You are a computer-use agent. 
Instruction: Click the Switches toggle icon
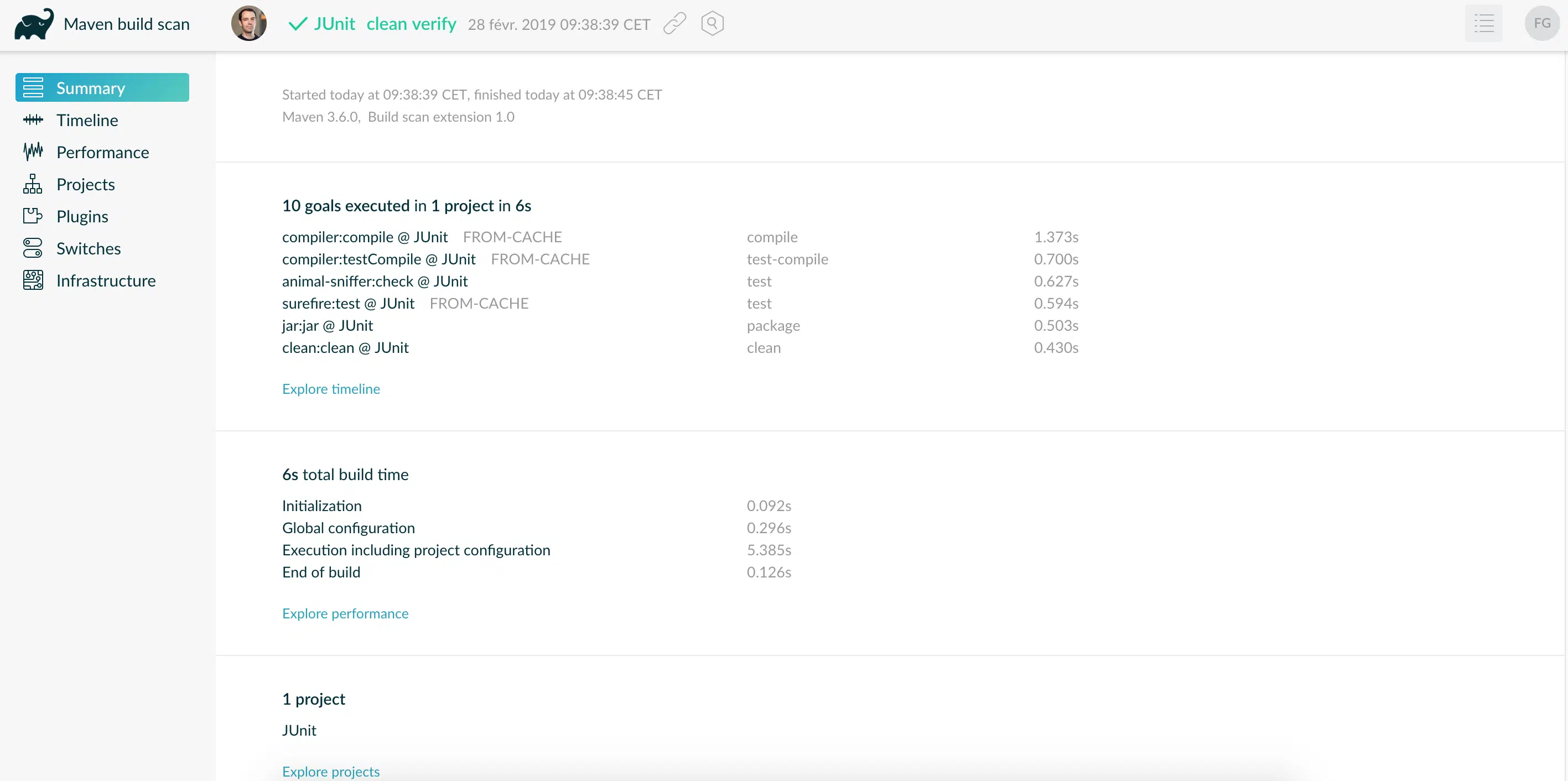point(33,248)
